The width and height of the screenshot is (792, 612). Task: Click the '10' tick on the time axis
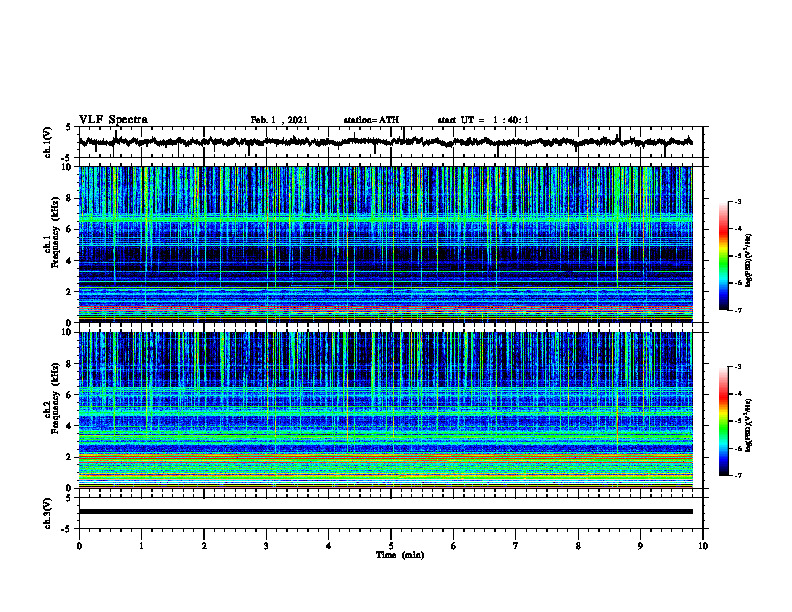(x=703, y=546)
